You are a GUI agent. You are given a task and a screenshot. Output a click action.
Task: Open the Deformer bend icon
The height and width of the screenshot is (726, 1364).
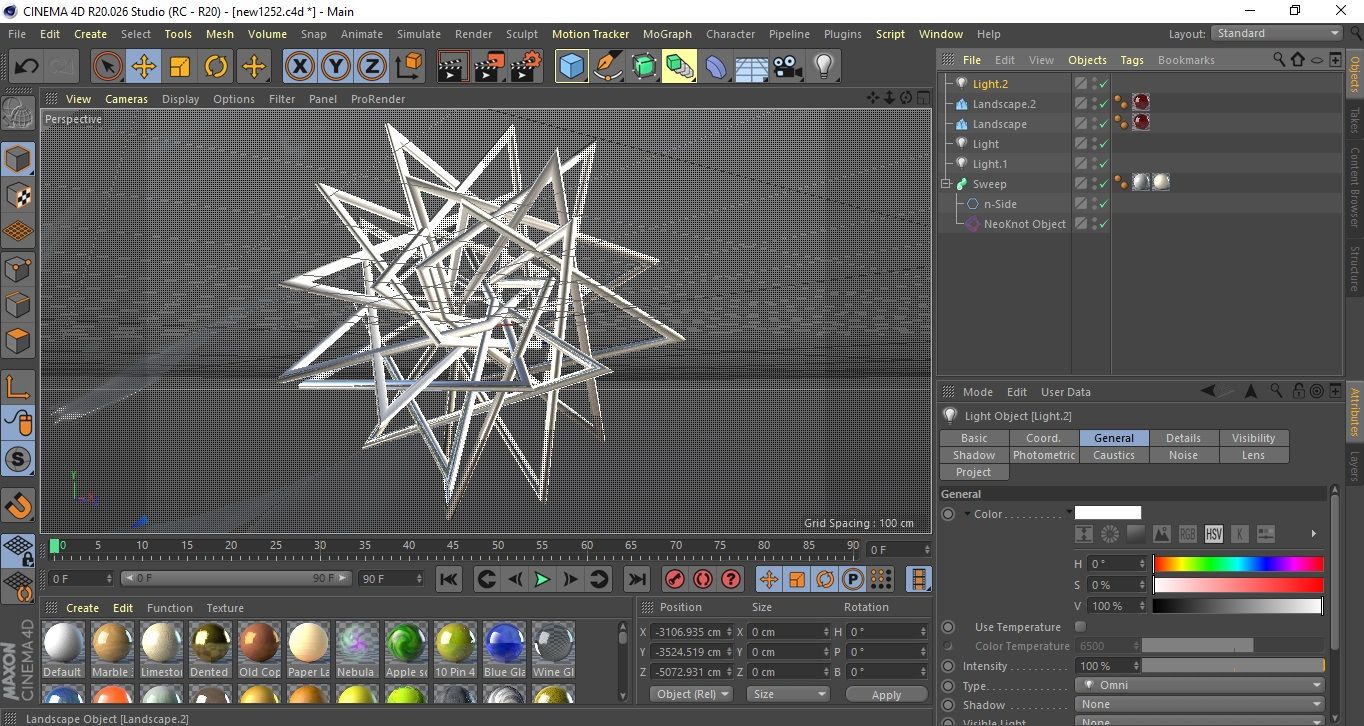click(x=716, y=67)
